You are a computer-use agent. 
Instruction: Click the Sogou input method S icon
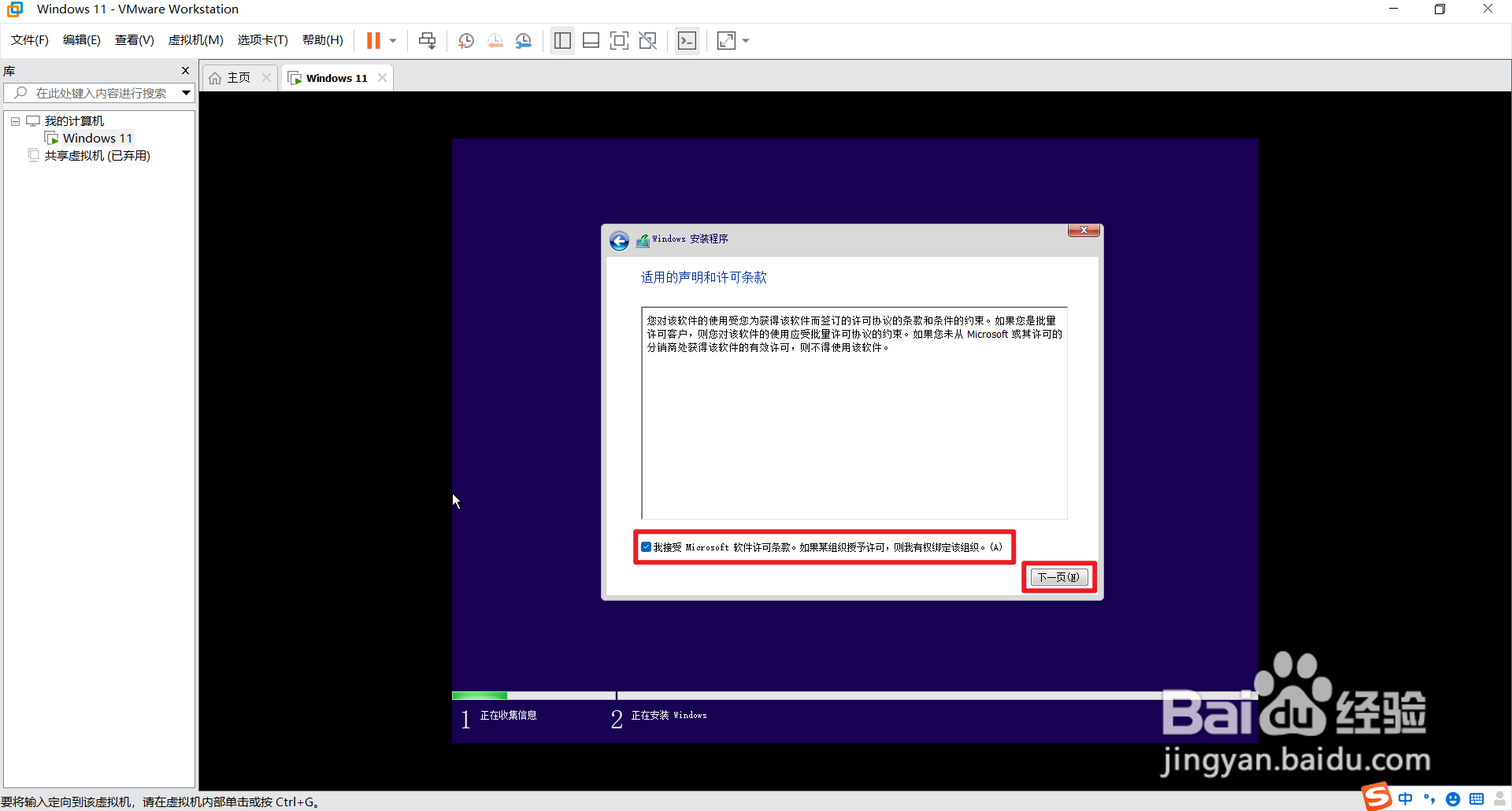tap(1377, 796)
